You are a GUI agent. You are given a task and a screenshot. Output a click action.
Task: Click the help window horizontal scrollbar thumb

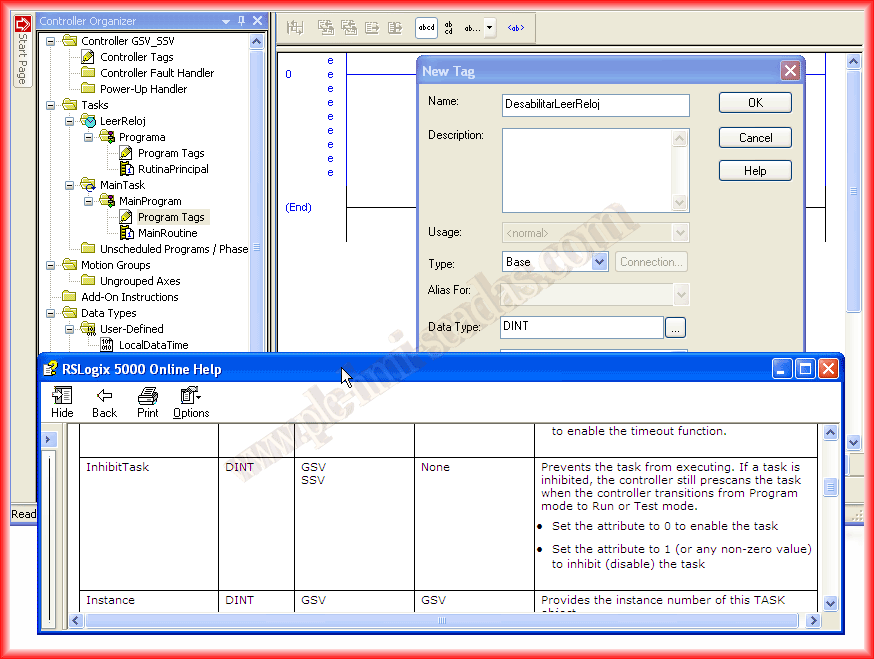coord(441,621)
